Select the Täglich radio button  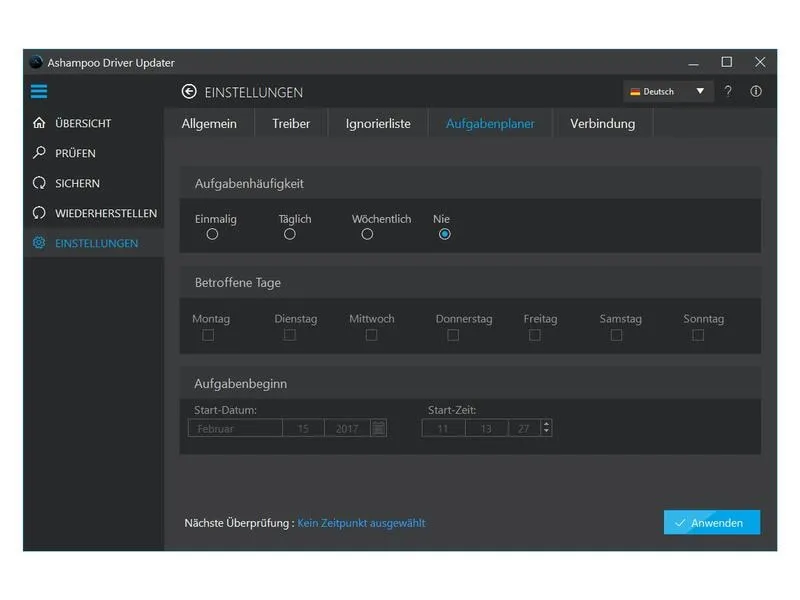pos(290,234)
